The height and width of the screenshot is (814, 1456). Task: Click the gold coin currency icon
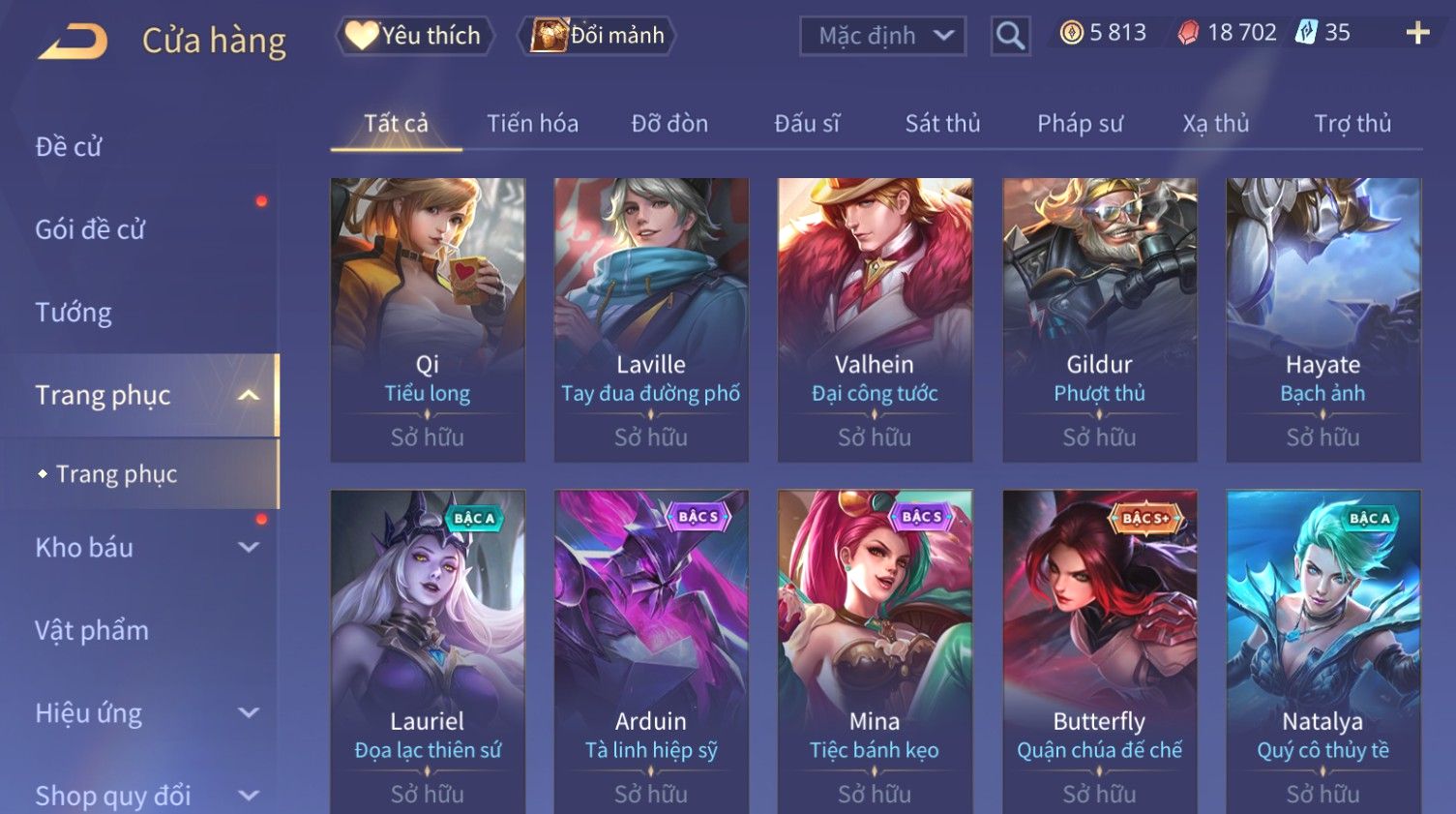[x=1071, y=33]
